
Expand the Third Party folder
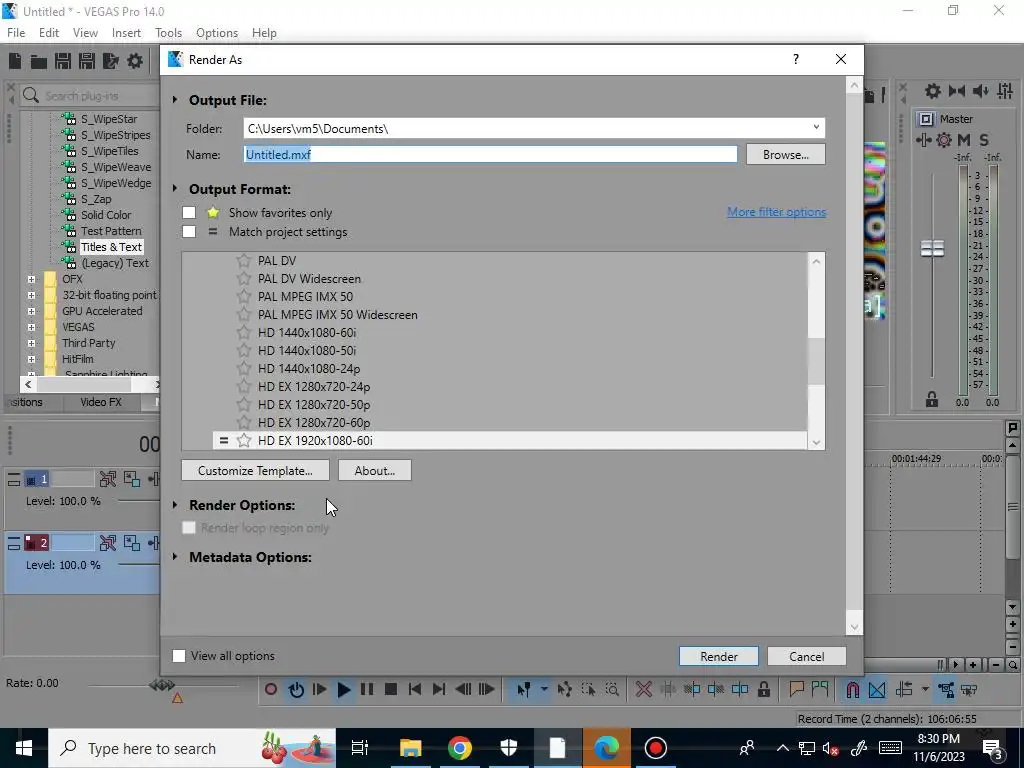(x=31, y=343)
